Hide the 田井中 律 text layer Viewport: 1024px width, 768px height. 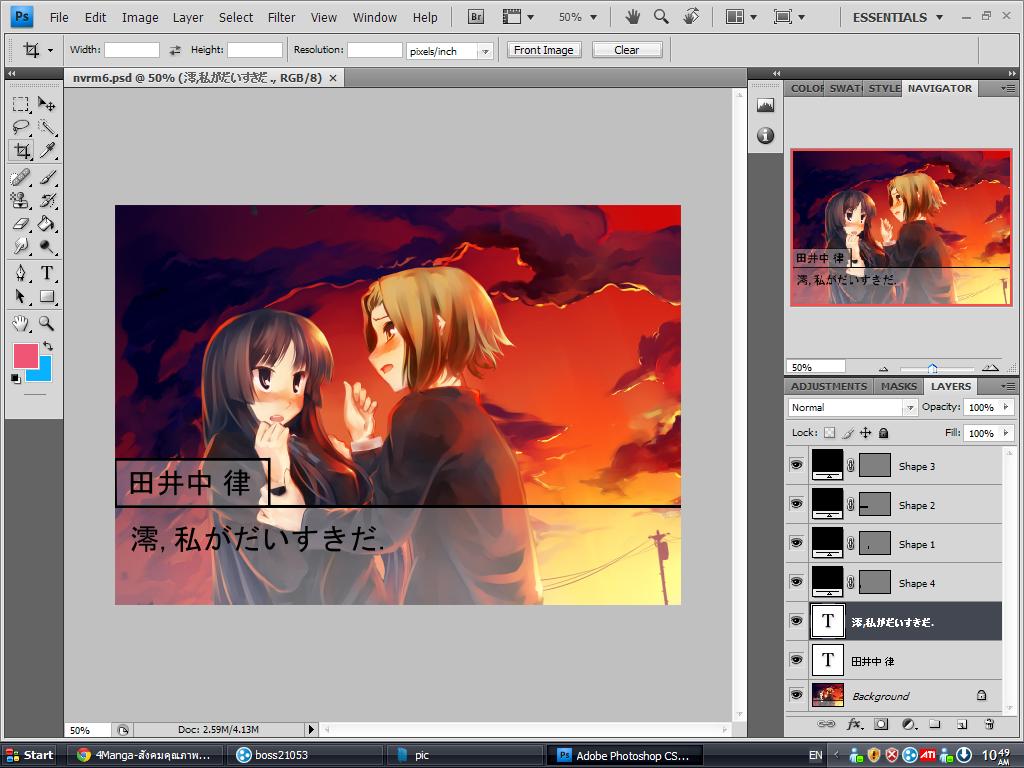pyautogui.click(x=796, y=660)
